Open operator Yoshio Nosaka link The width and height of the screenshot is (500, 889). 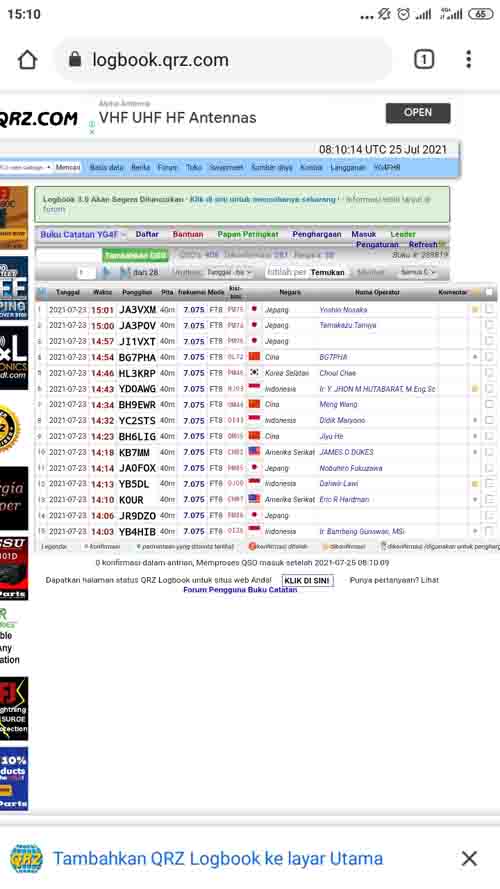(x=343, y=310)
